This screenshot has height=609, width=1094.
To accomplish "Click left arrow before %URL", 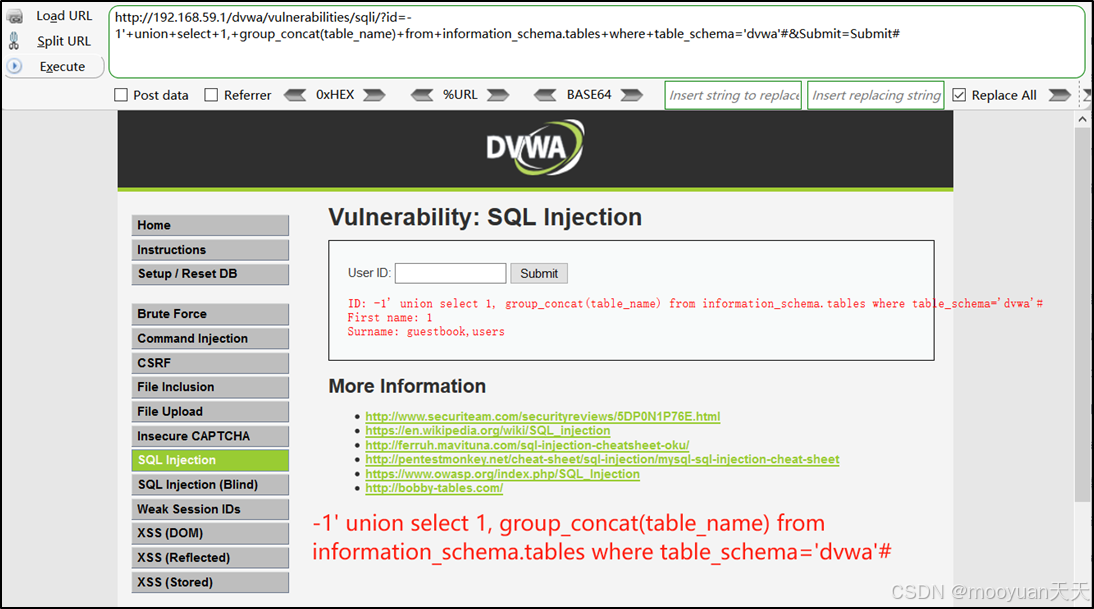I will [x=422, y=95].
